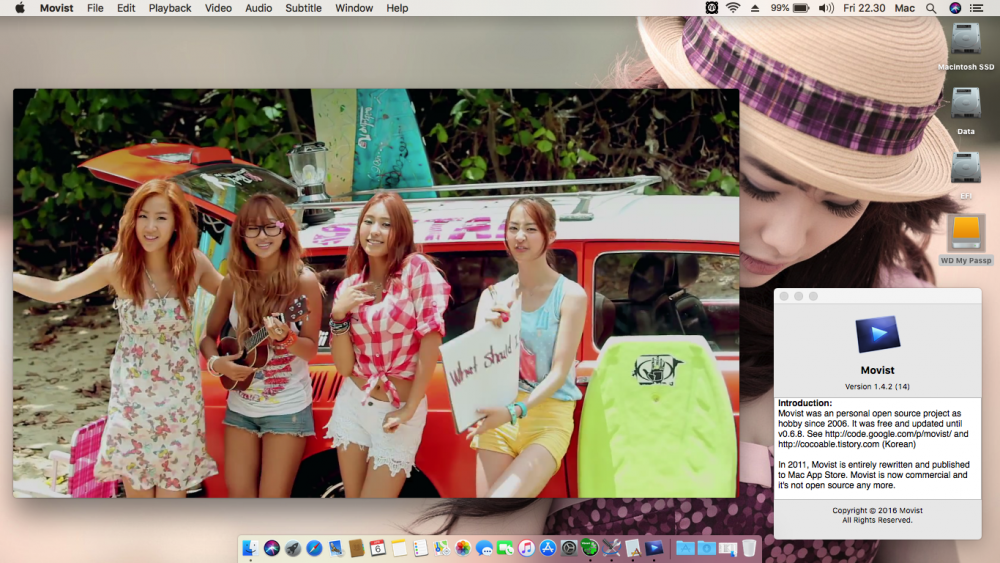Click the clock showing Fri 22.30
Image resolution: width=1000 pixels, height=563 pixels.
pos(864,8)
